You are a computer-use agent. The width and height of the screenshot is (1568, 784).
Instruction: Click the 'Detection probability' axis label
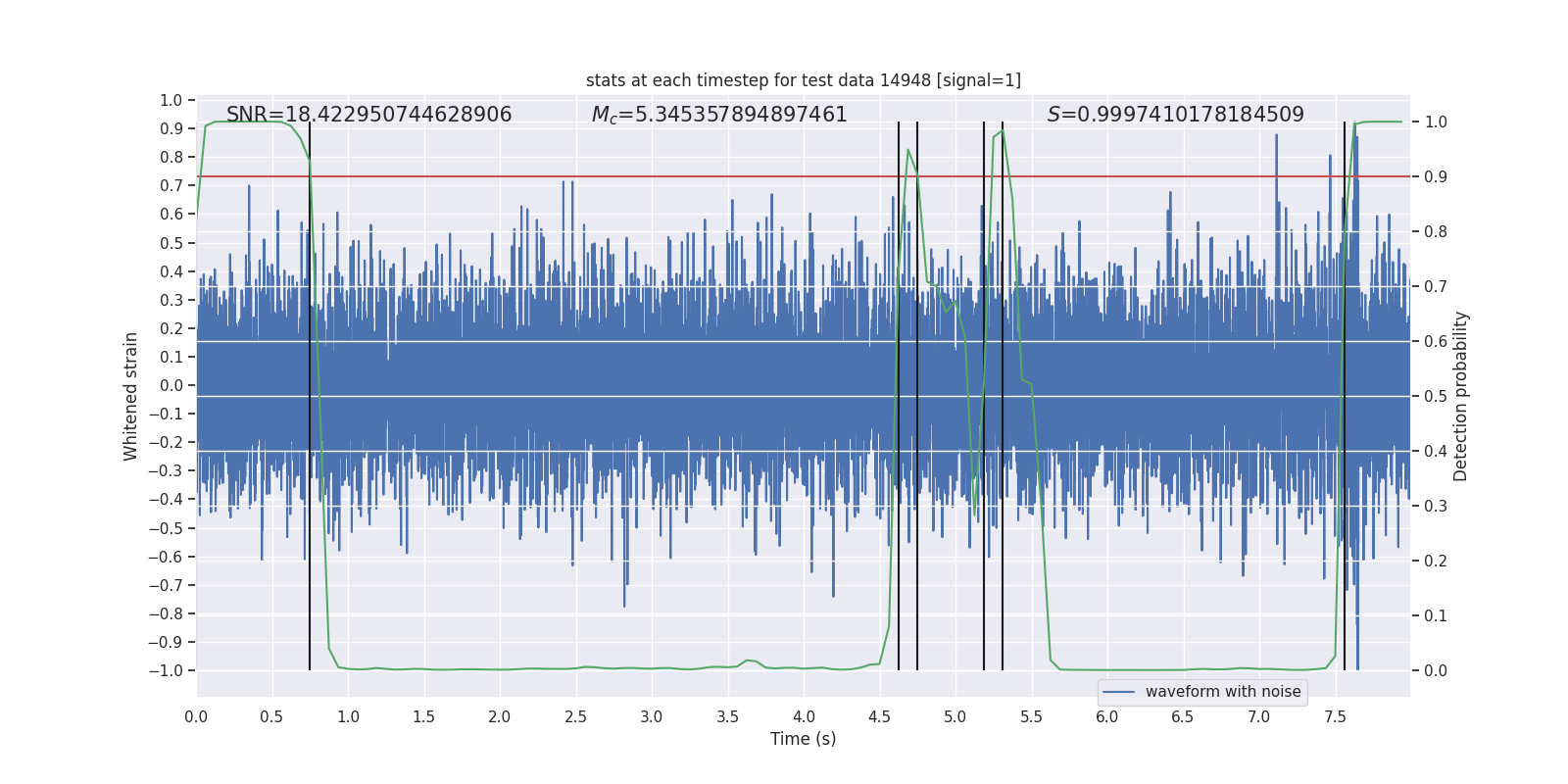[x=1461, y=396]
